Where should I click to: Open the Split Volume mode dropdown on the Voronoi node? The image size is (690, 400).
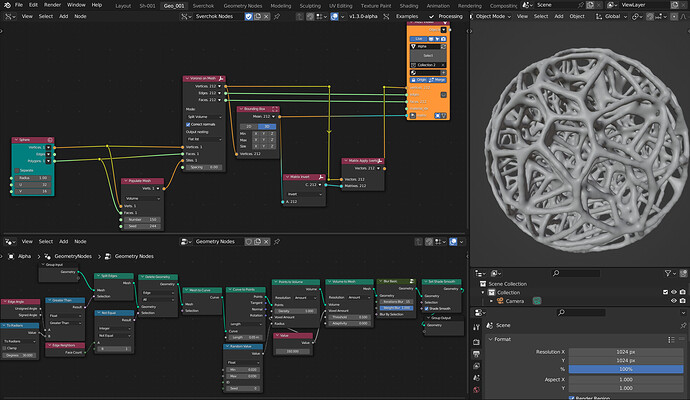pos(205,117)
